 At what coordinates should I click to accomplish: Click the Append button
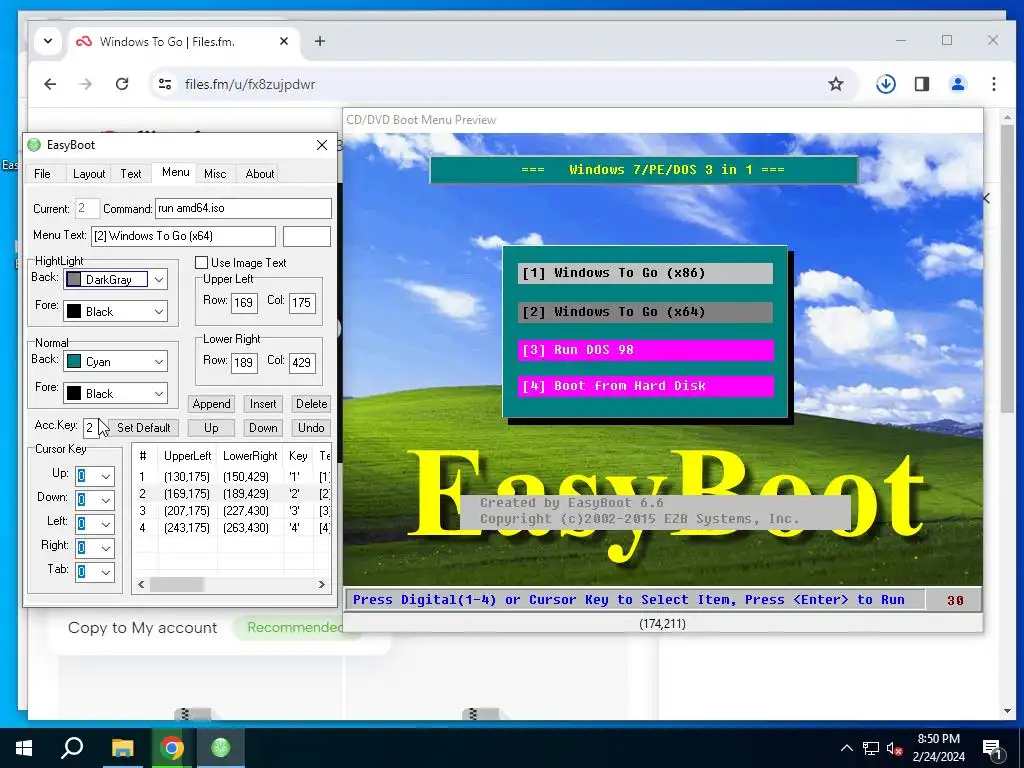(x=212, y=404)
